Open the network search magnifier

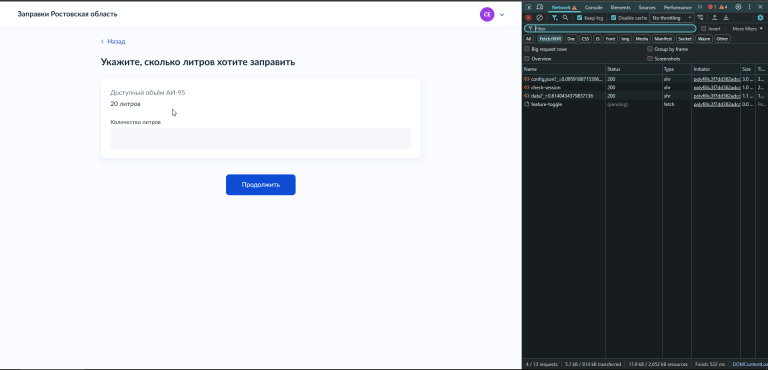pyautogui.click(x=565, y=18)
